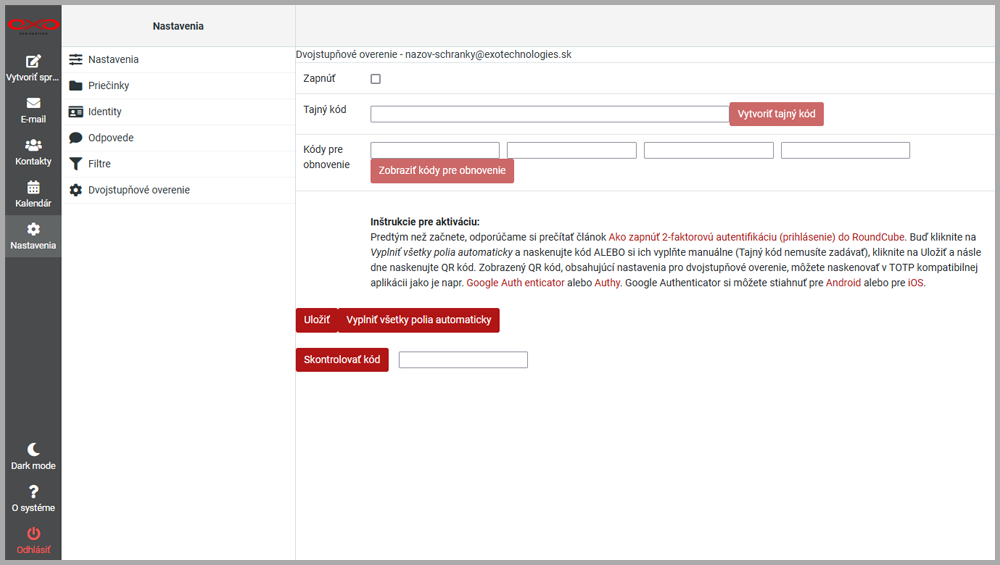Image resolution: width=1000 pixels, height=565 pixels.
Task: Enable the Zapnúť checkbox
Action: pyautogui.click(x=376, y=79)
